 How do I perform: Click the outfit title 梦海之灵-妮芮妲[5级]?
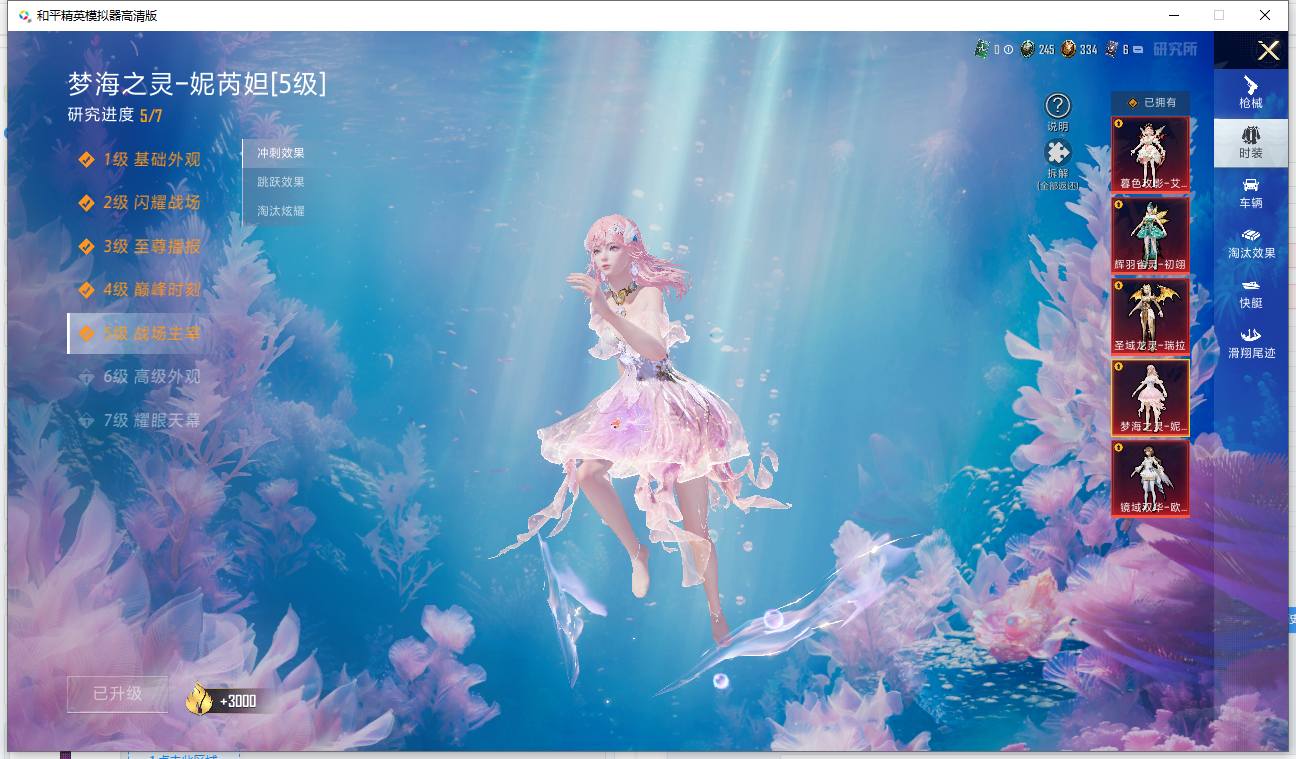click(197, 84)
